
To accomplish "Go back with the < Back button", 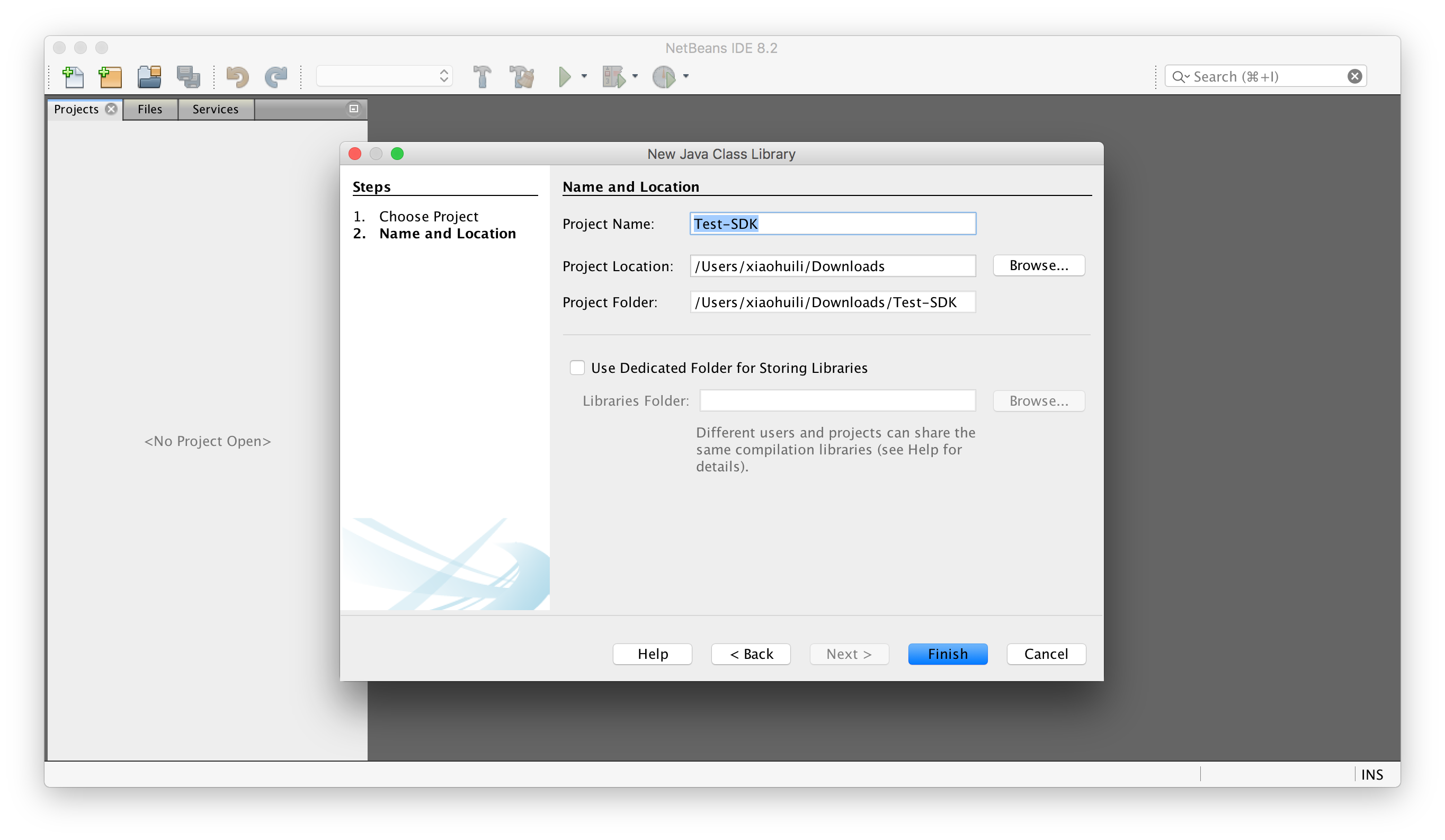I will [x=751, y=654].
